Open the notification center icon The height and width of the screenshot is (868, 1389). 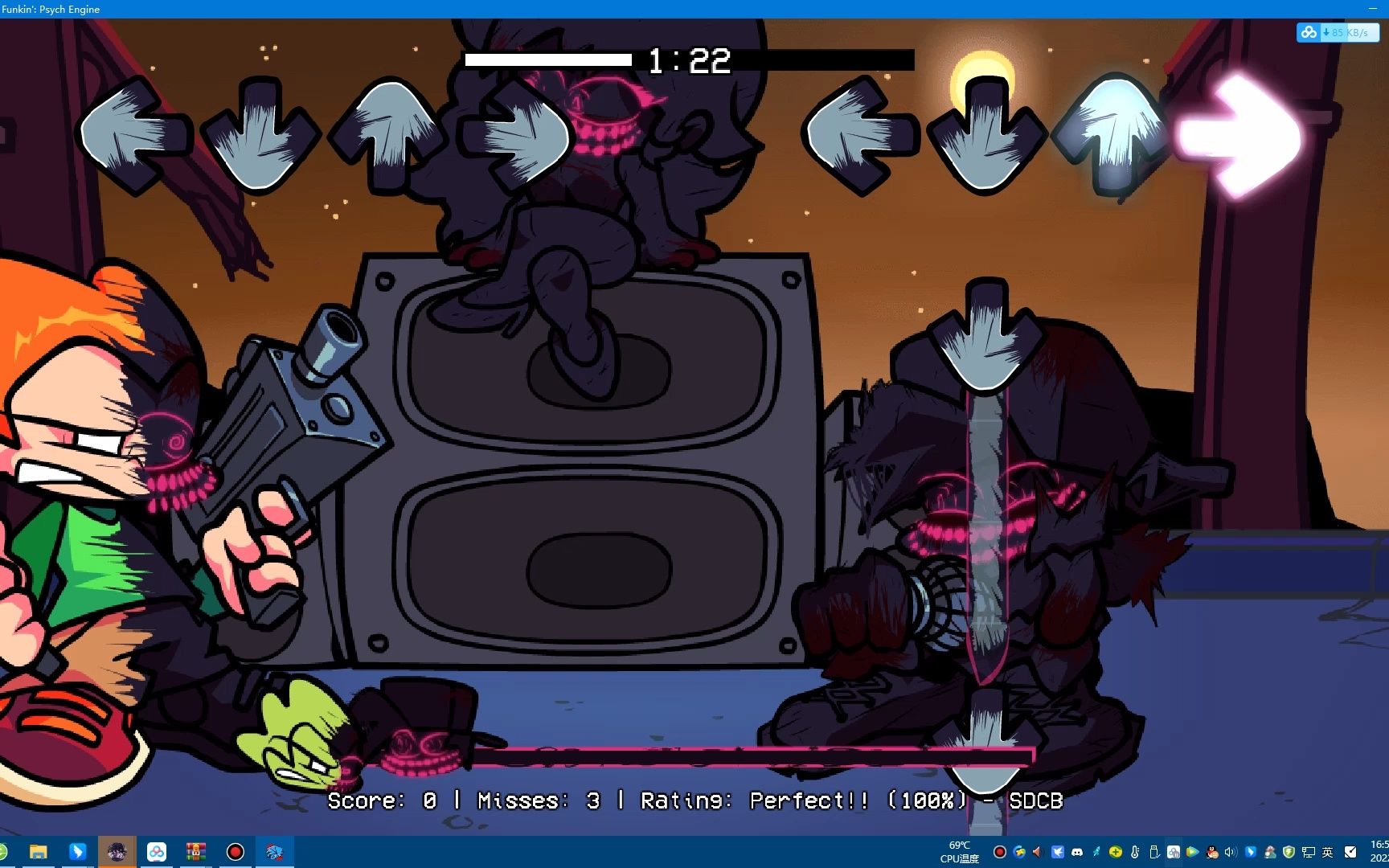coord(1350,852)
